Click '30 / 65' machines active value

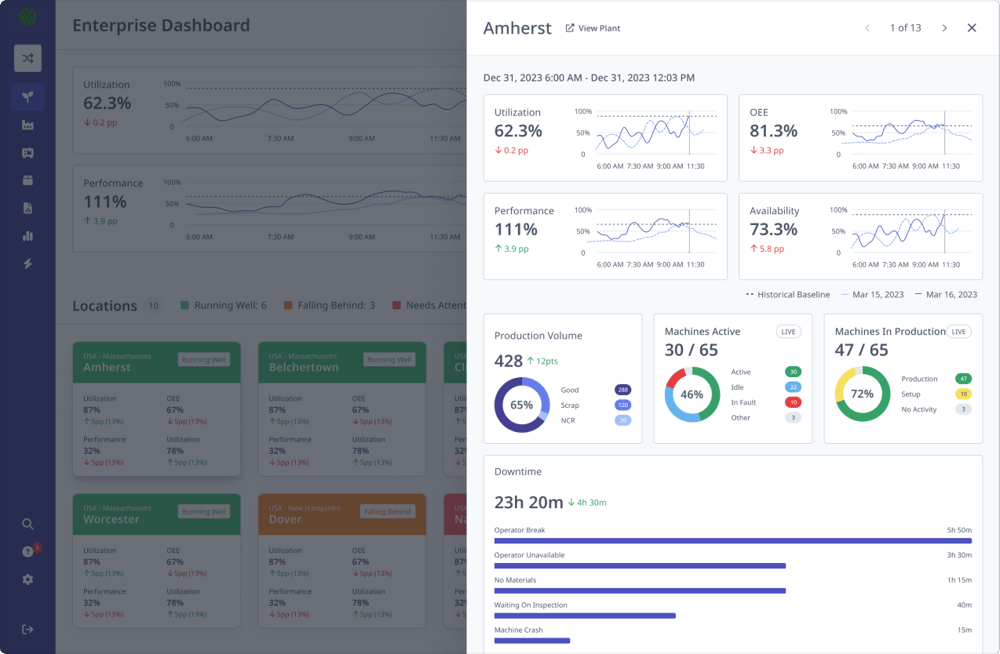pos(691,350)
